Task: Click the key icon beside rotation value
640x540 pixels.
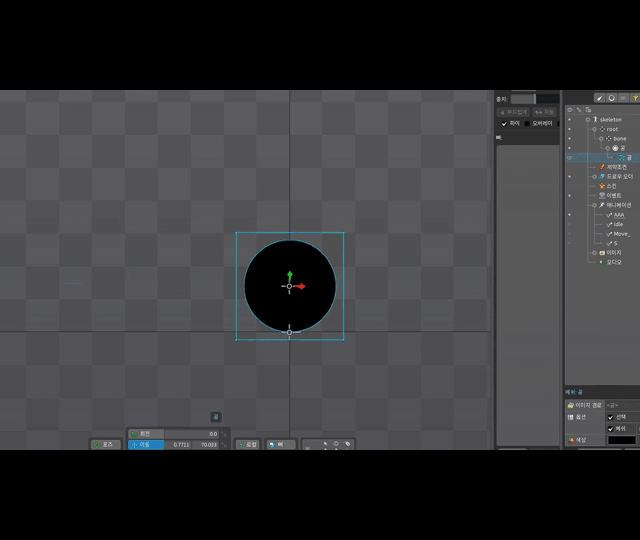Action: pos(224,434)
